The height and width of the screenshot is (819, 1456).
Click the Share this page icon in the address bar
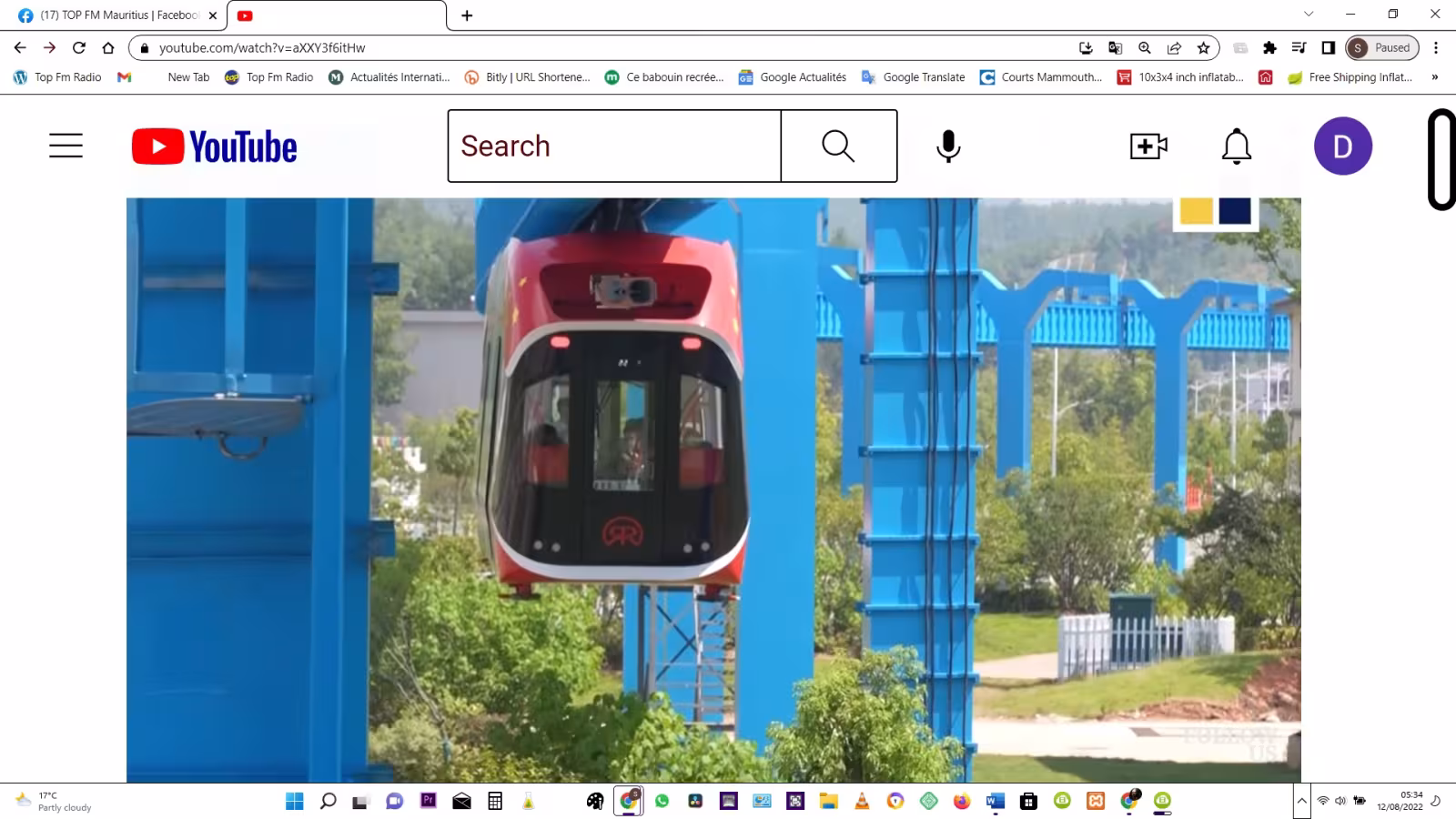1174,47
